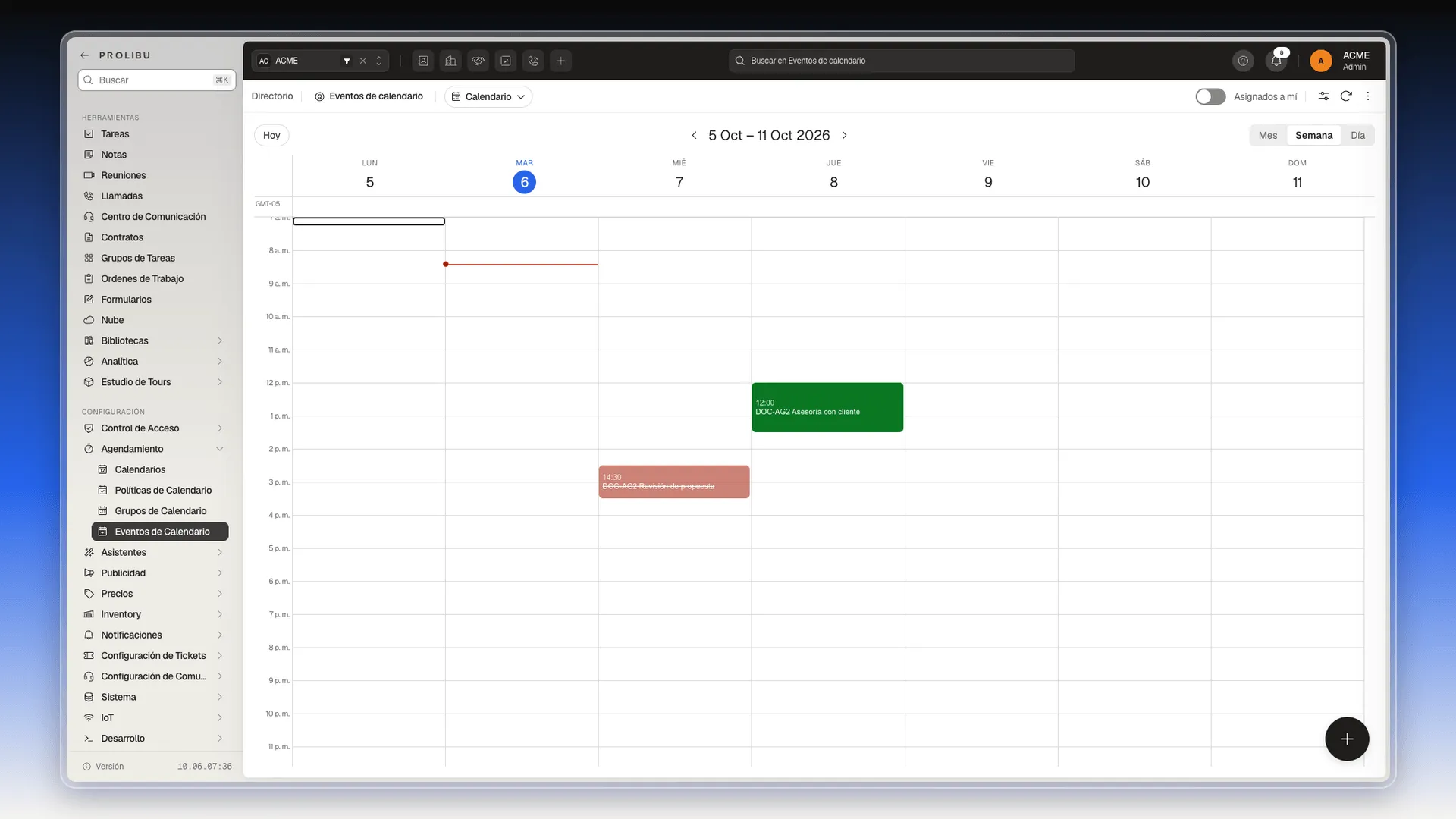
Task: Open the filter settings sliders icon
Action: click(1323, 96)
